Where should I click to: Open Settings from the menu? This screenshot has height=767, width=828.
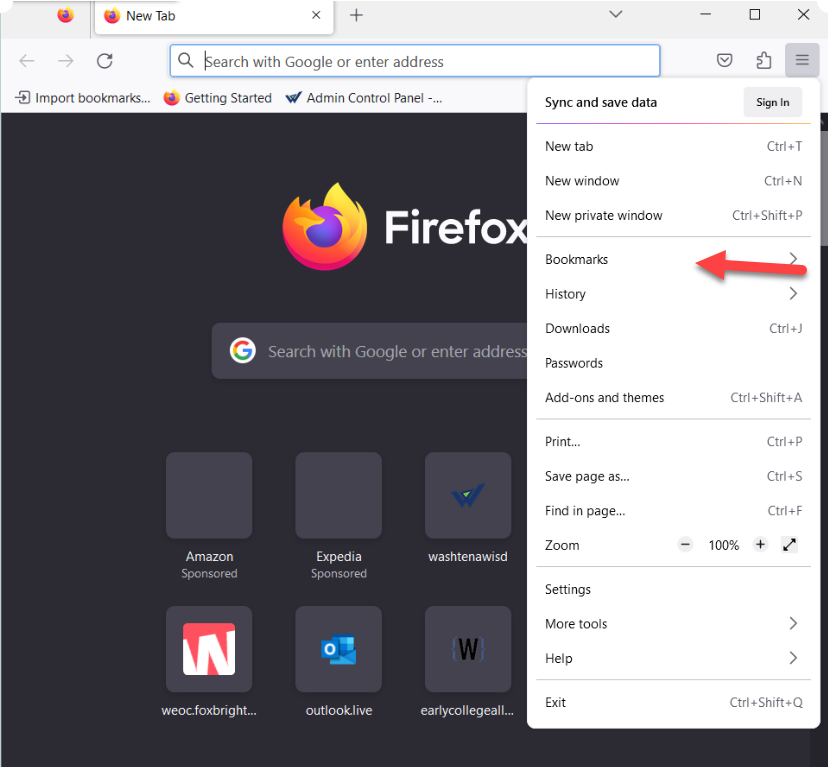click(x=673, y=590)
